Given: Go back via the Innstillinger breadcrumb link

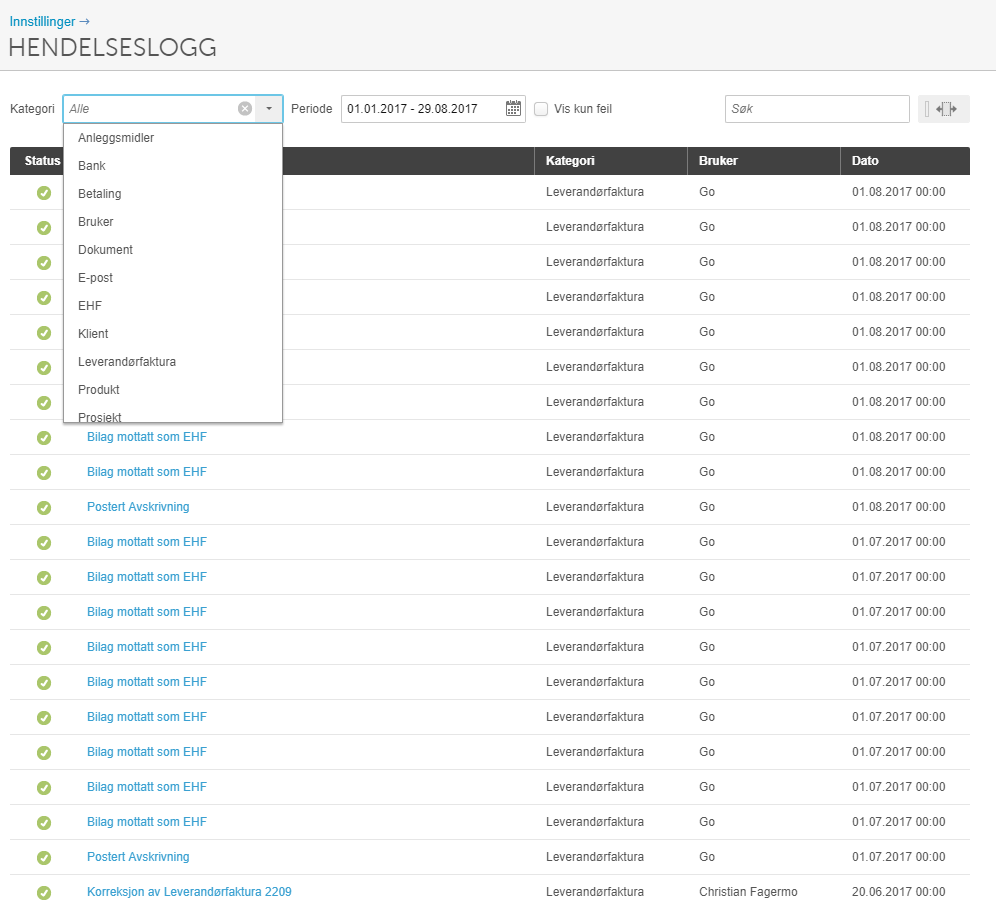Looking at the screenshot, I should tap(50, 22).
